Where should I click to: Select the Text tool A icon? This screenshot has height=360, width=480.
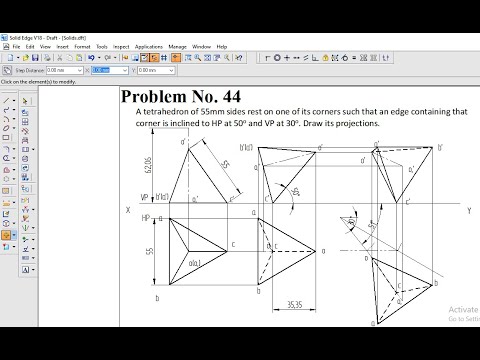(26, 269)
